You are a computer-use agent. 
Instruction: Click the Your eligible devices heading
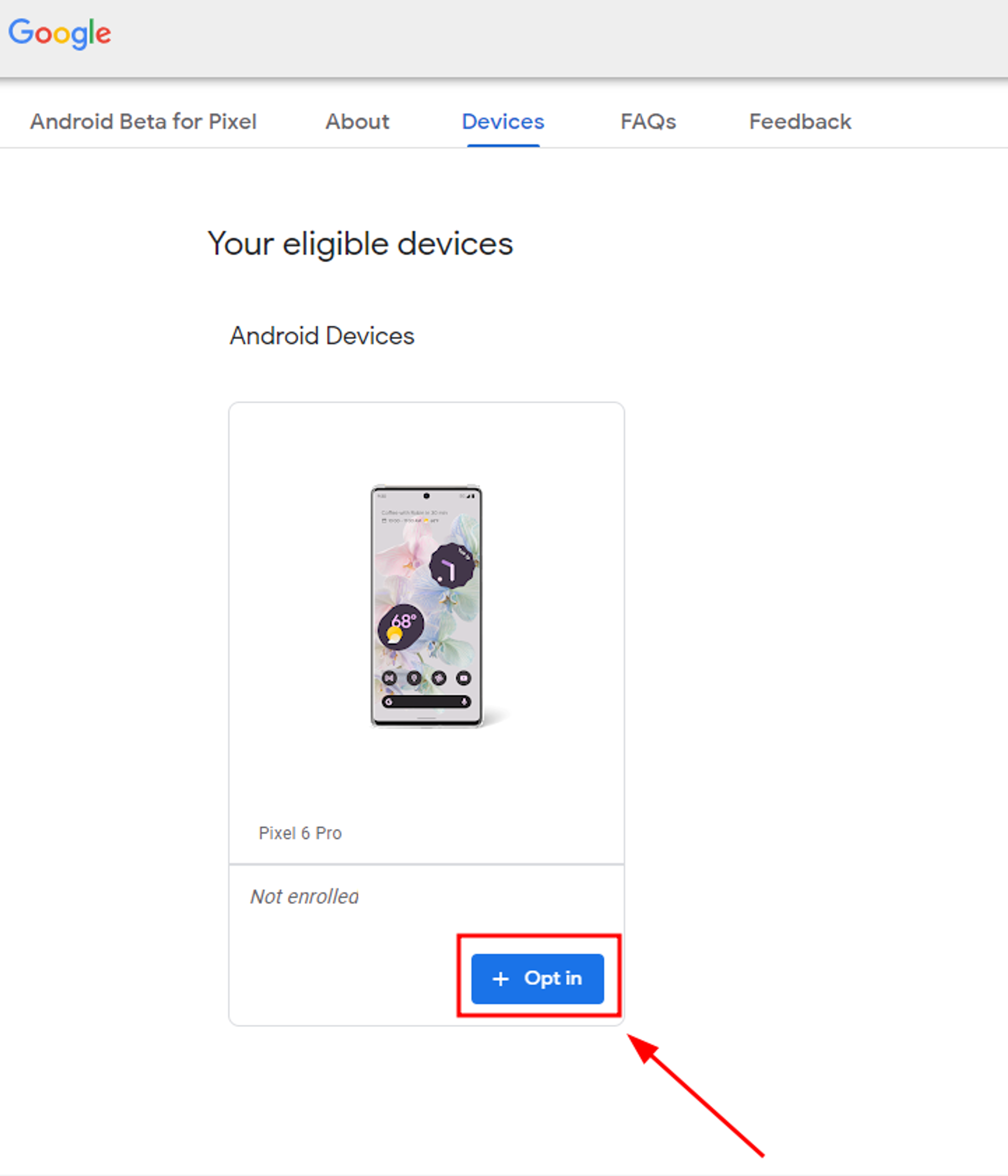point(360,244)
